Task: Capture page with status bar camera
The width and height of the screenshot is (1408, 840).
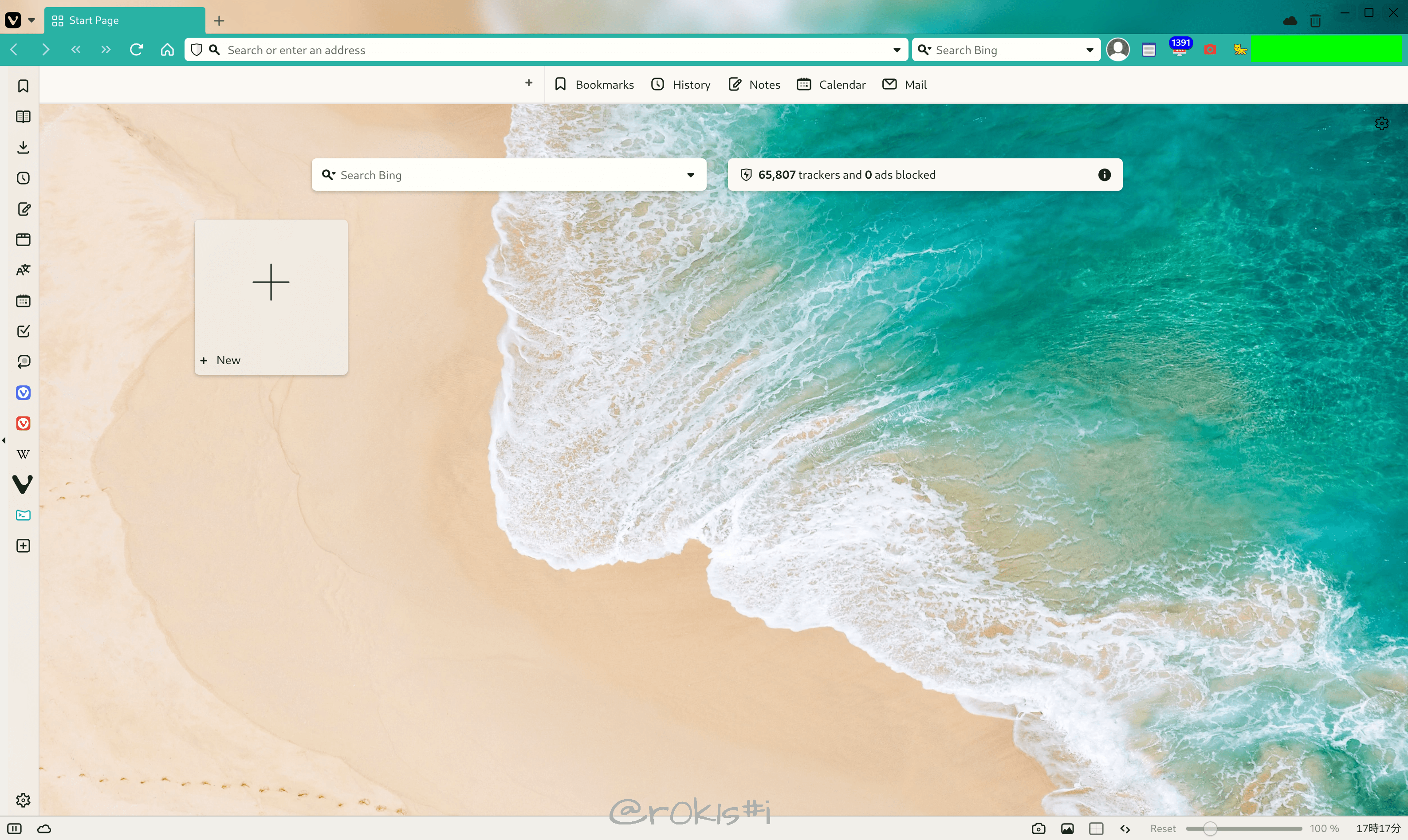Action: point(1038,828)
